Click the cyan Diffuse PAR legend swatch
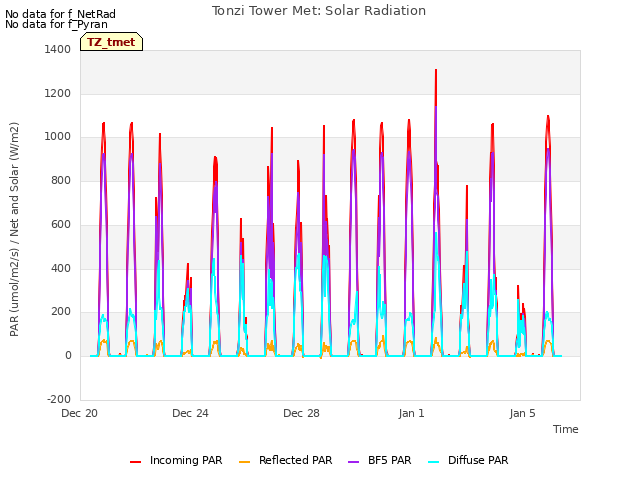 [x=434, y=462]
